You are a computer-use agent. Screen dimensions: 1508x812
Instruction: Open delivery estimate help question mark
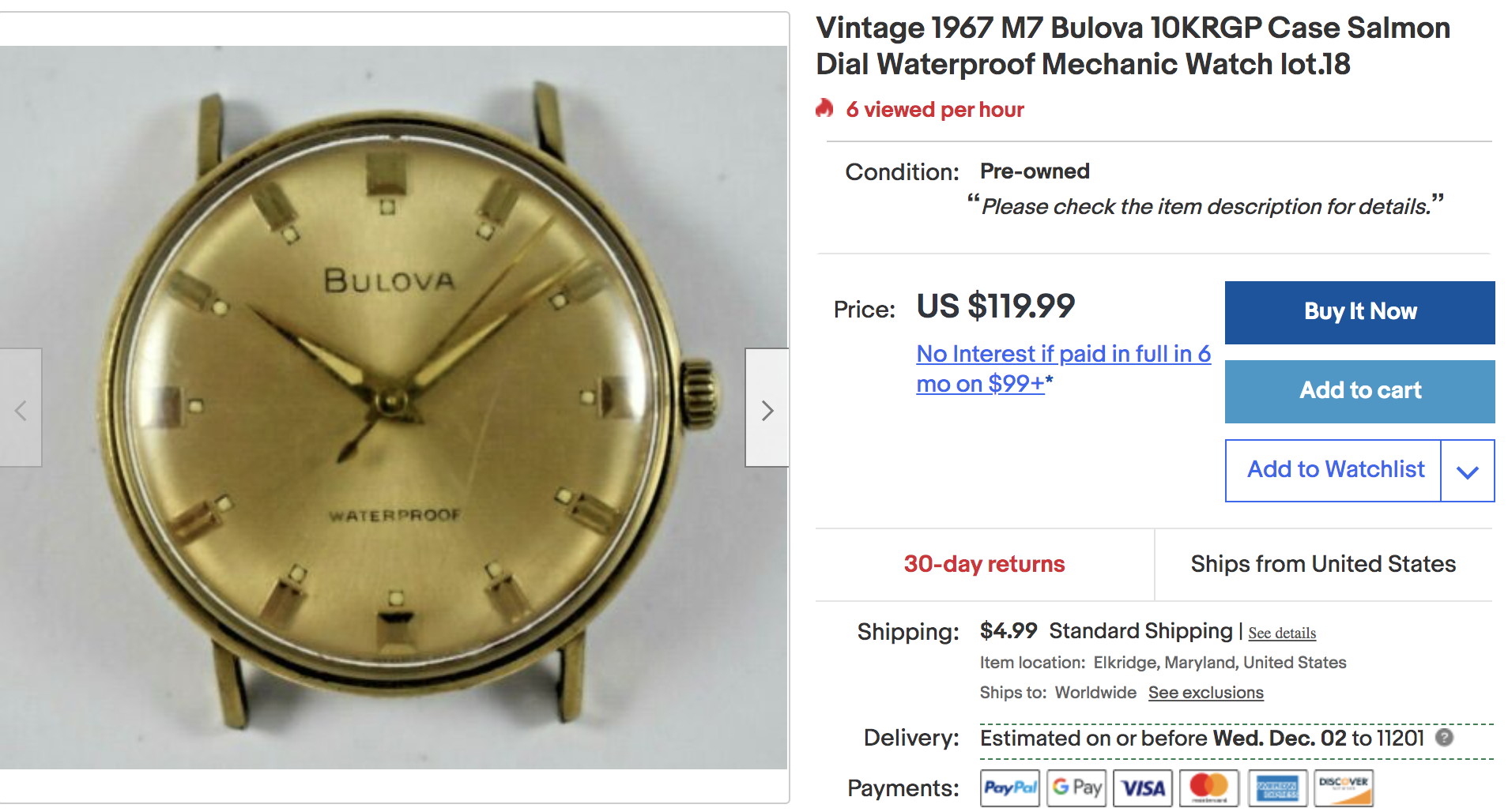point(1444,738)
